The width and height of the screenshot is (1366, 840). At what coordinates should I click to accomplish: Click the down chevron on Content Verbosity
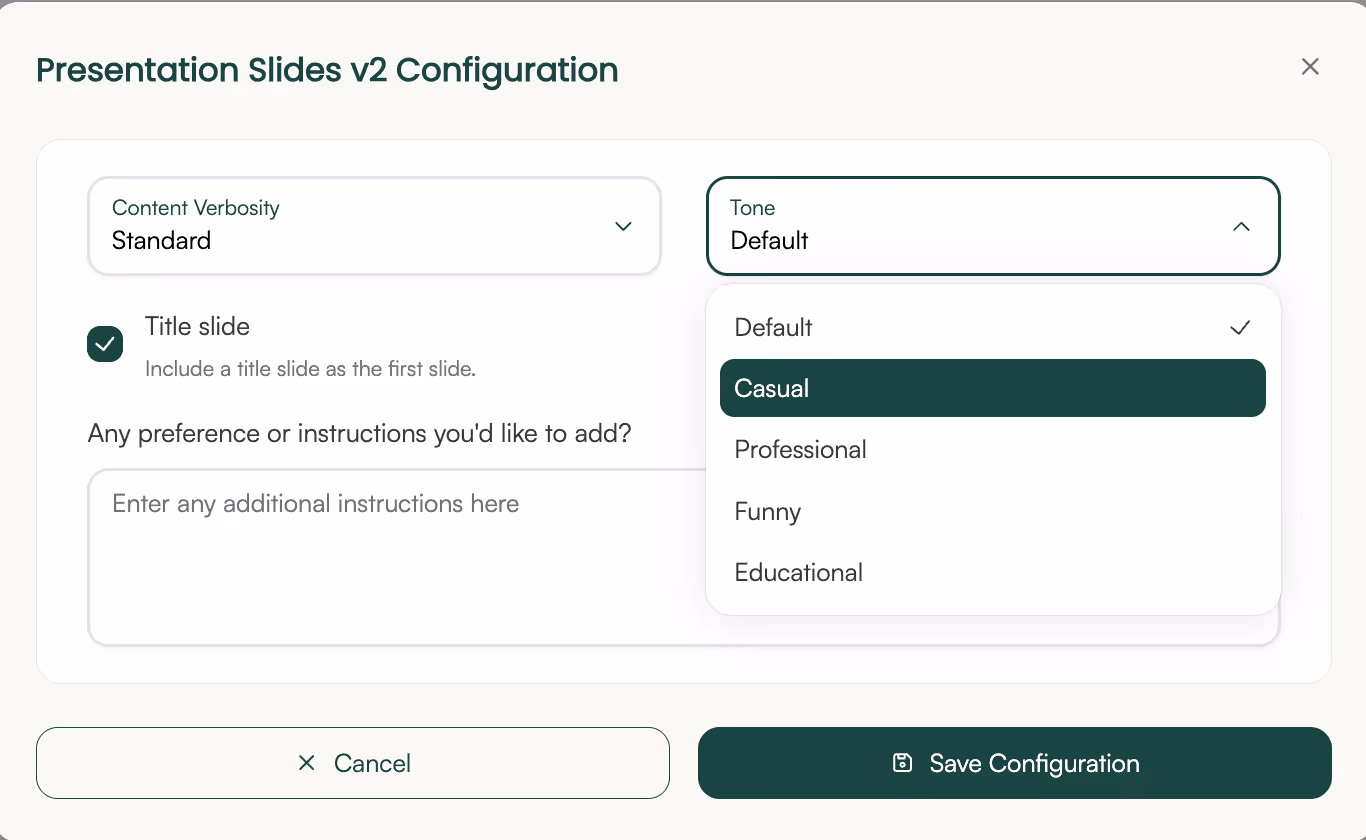[x=623, y=227]
